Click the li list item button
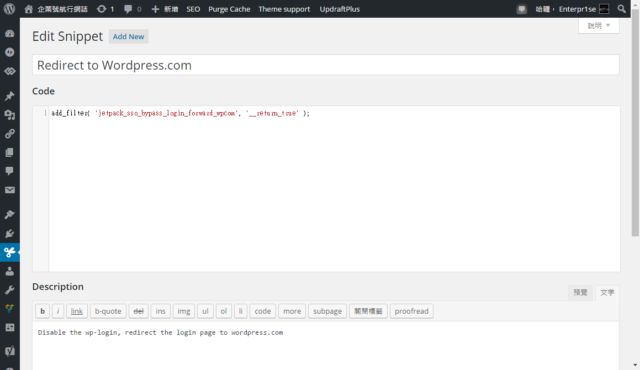Screen dimensions: 640x370 pyautogui.click(x=240, y=311)
